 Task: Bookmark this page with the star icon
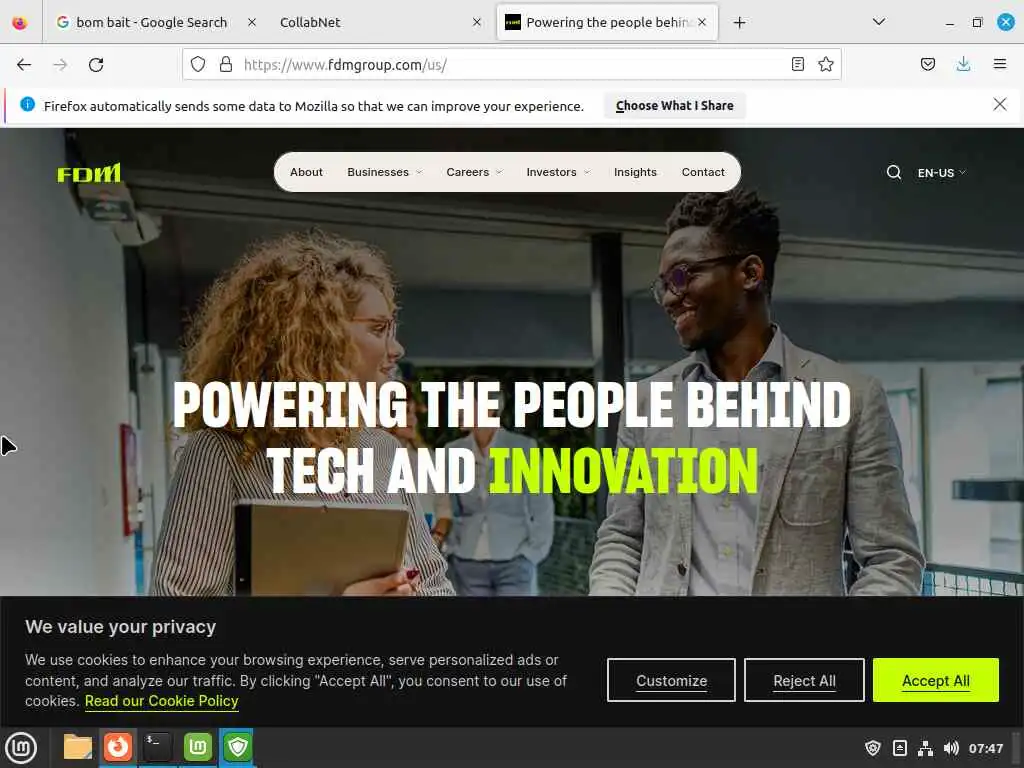tap(825, 64)
